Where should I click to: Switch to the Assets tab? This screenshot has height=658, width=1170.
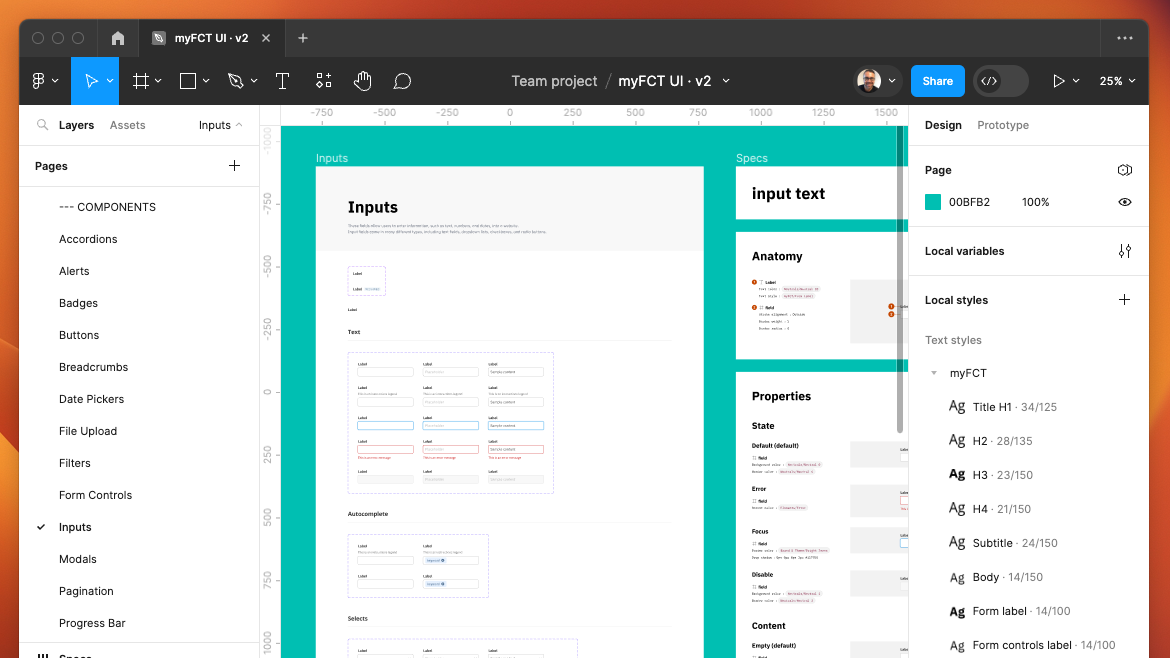coord(127,125)
